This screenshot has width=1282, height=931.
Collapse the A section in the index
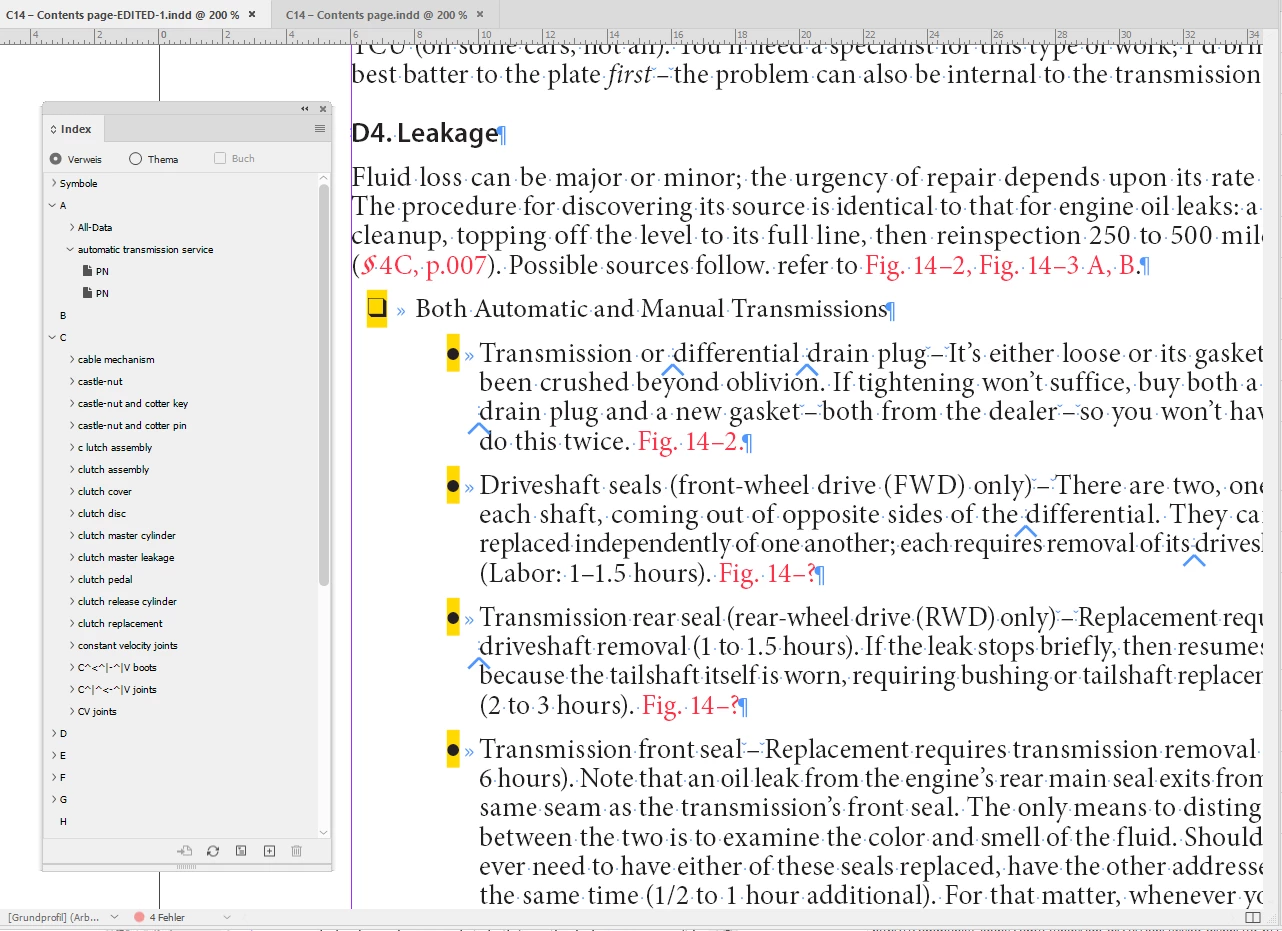coord(53,205)
